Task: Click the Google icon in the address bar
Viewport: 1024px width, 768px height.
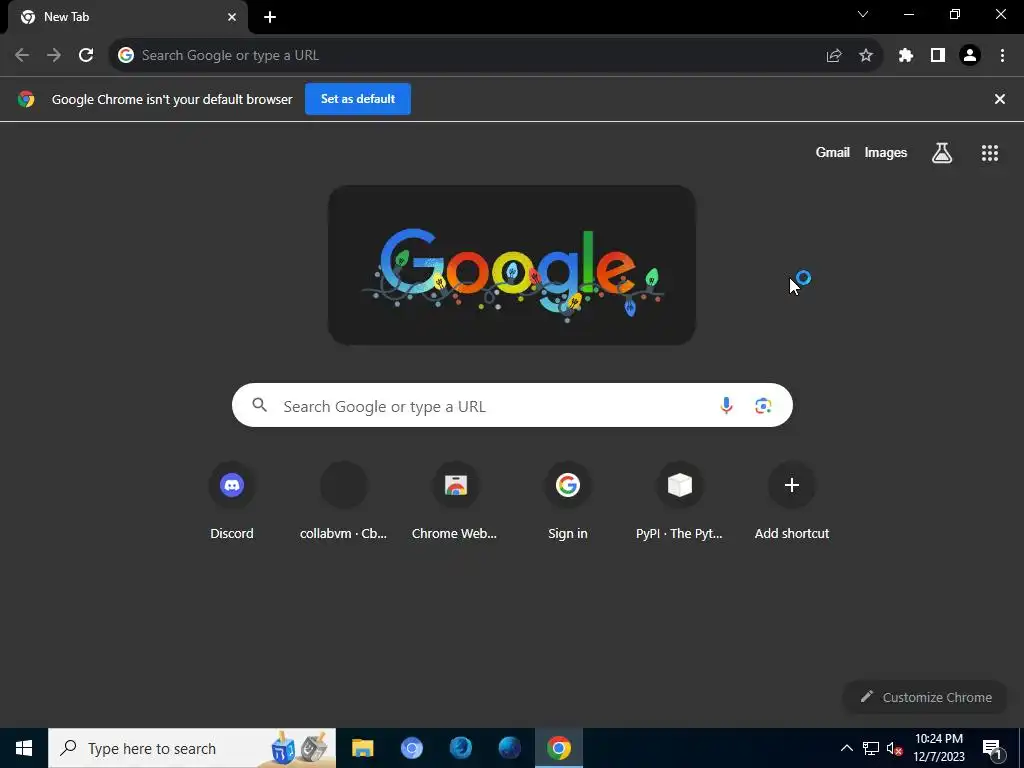Action: pyautogui.click(x=126, y=56)
